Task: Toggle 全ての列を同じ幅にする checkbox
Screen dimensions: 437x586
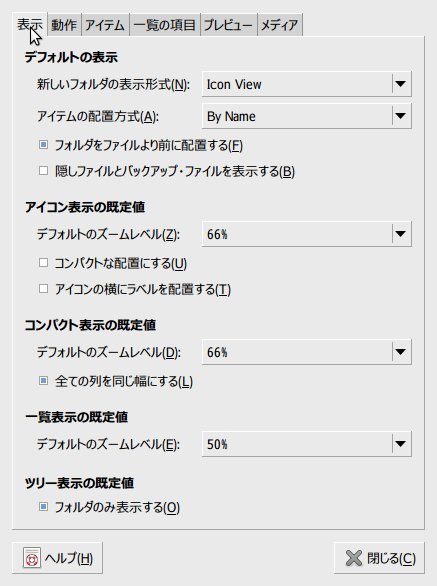Action: pos(43,381)
